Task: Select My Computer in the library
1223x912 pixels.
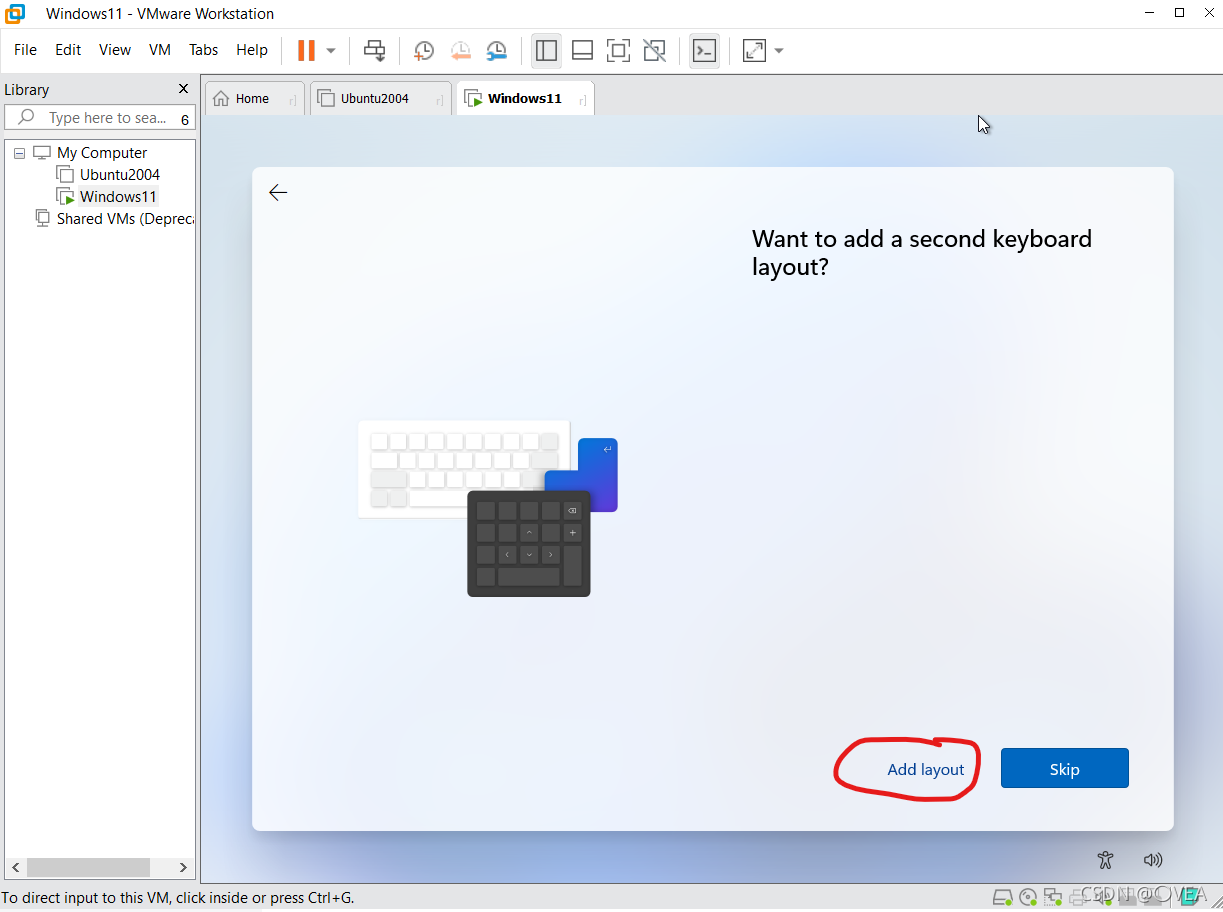Action: 102,153
